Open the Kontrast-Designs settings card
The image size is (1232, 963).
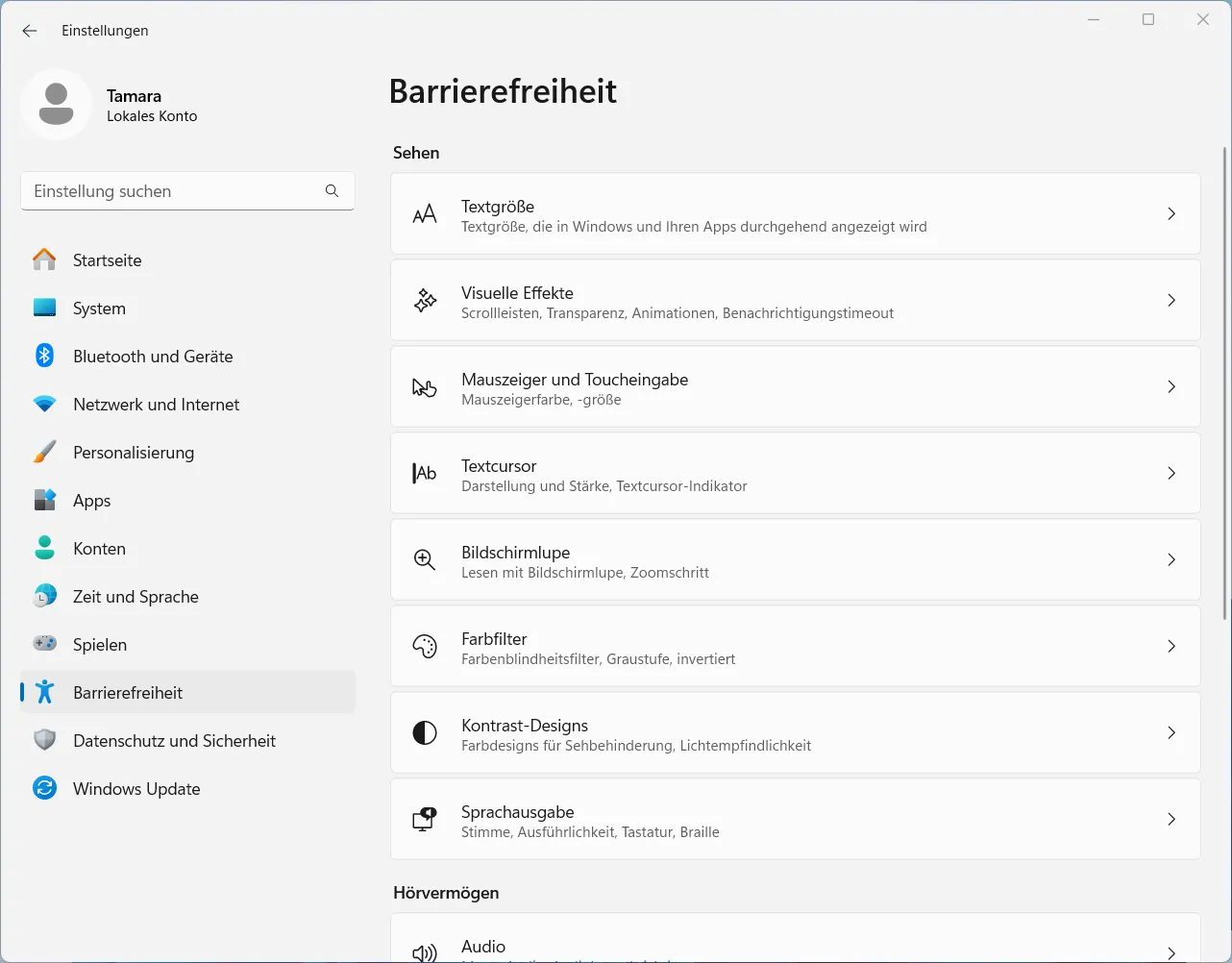[x=796, y=732]
